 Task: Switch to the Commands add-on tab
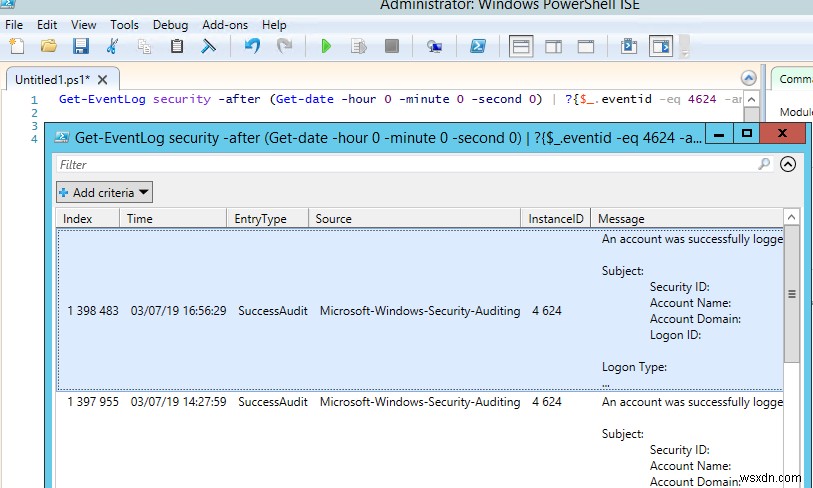click(794, 79)
